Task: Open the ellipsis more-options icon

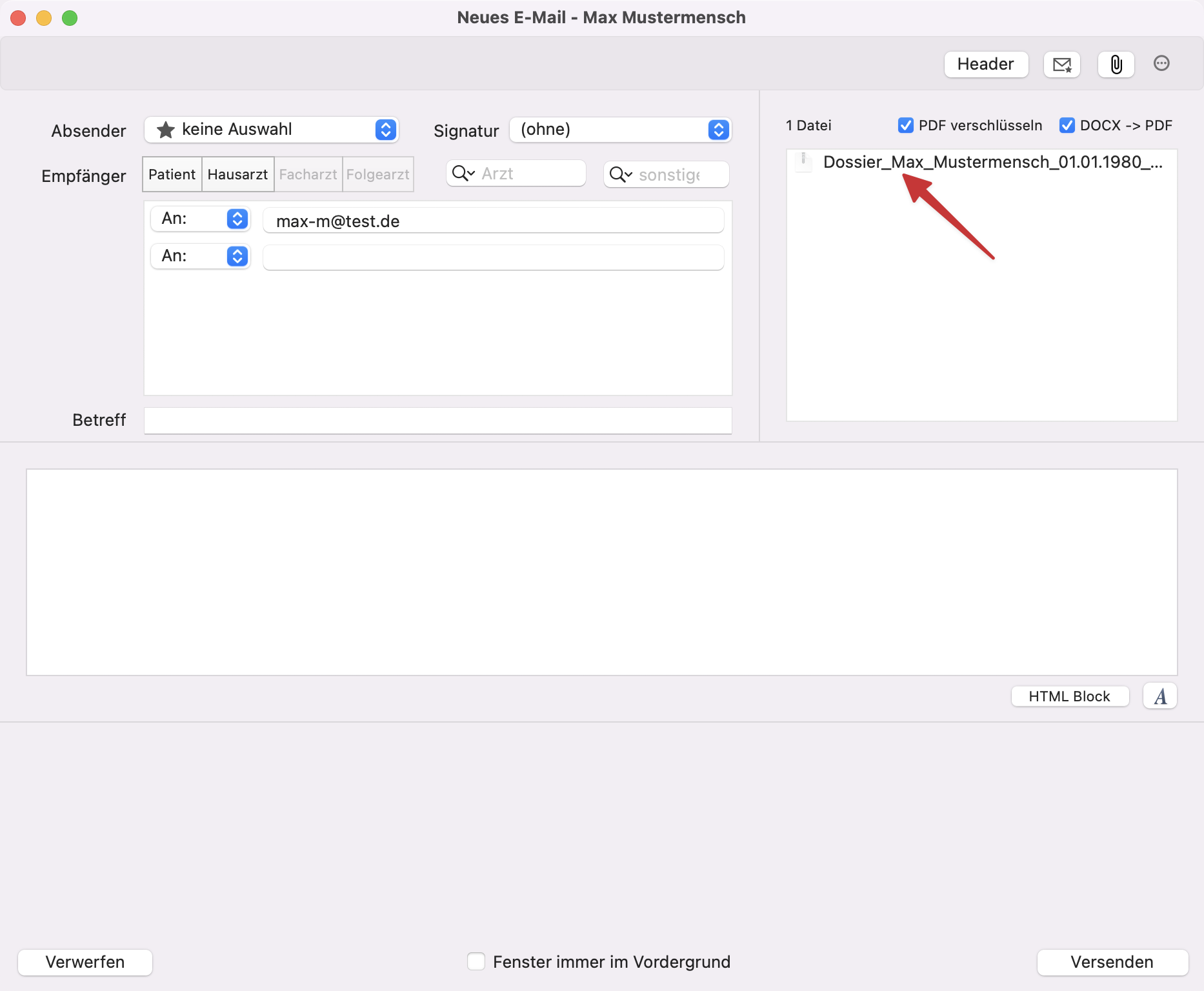Action: coord(1161,63)
